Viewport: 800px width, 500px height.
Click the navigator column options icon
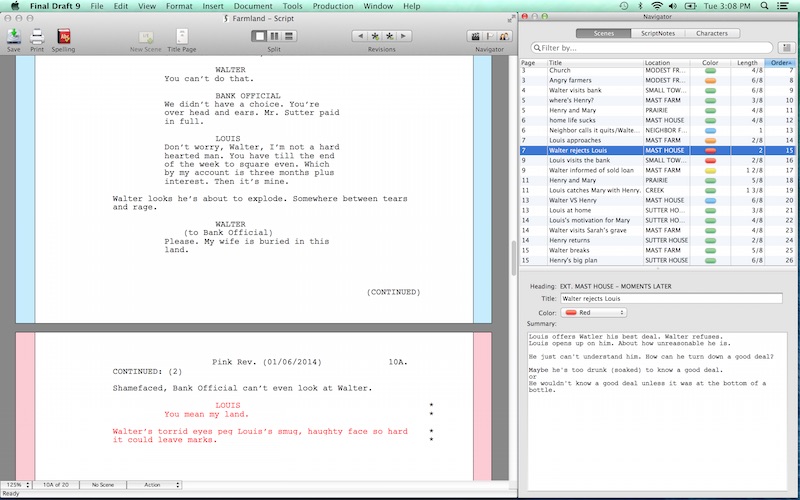click(786, 47)
